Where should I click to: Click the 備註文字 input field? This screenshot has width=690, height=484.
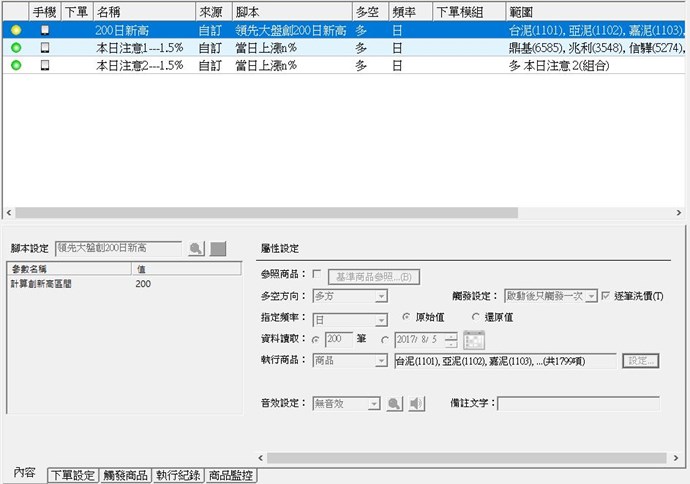[578, 404]
